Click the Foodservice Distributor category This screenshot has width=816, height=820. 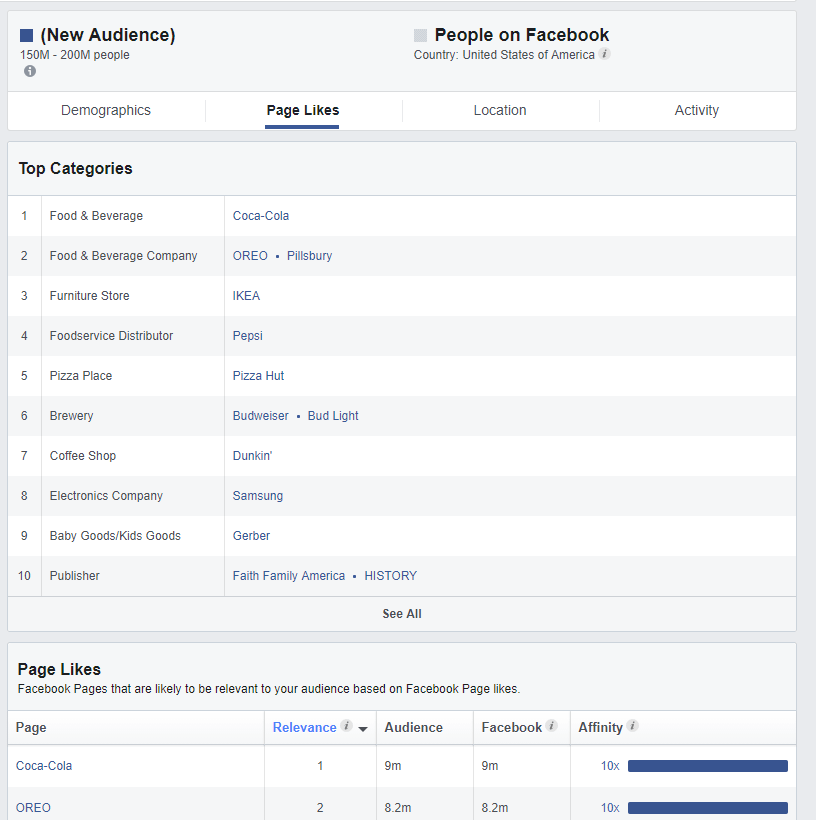111,336
